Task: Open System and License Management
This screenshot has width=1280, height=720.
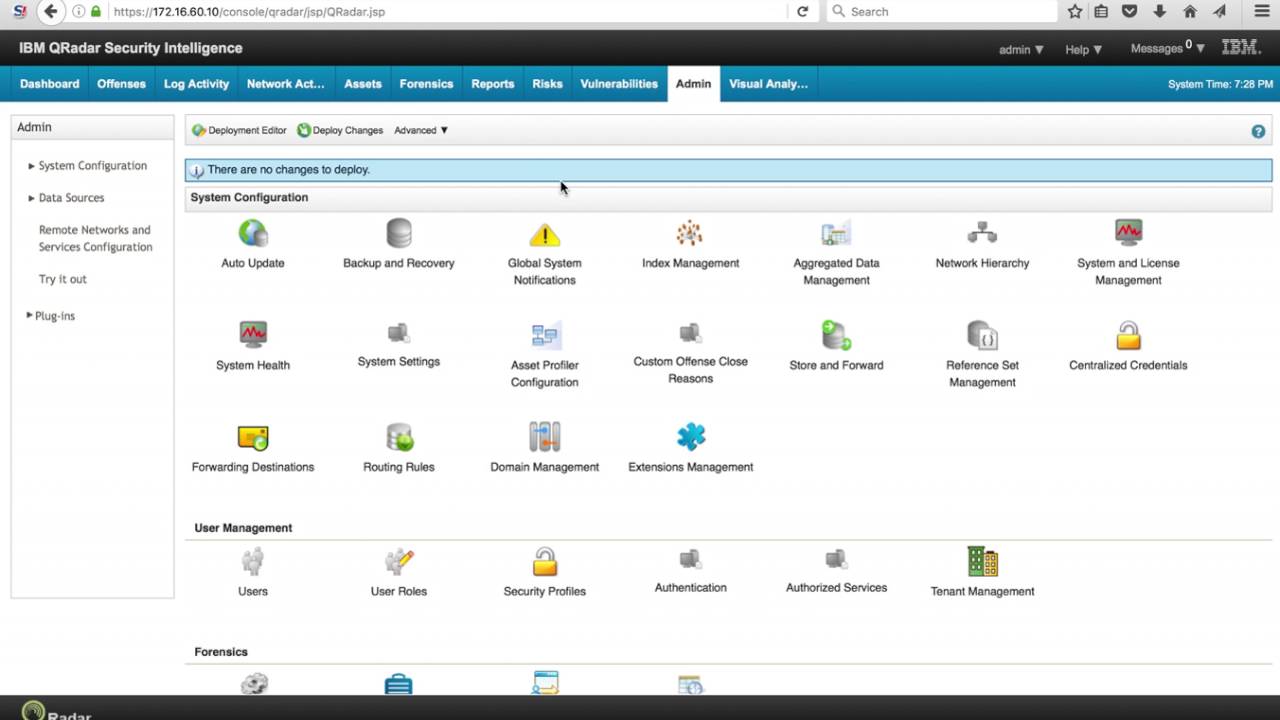Action: click(x=1128, y=254)
